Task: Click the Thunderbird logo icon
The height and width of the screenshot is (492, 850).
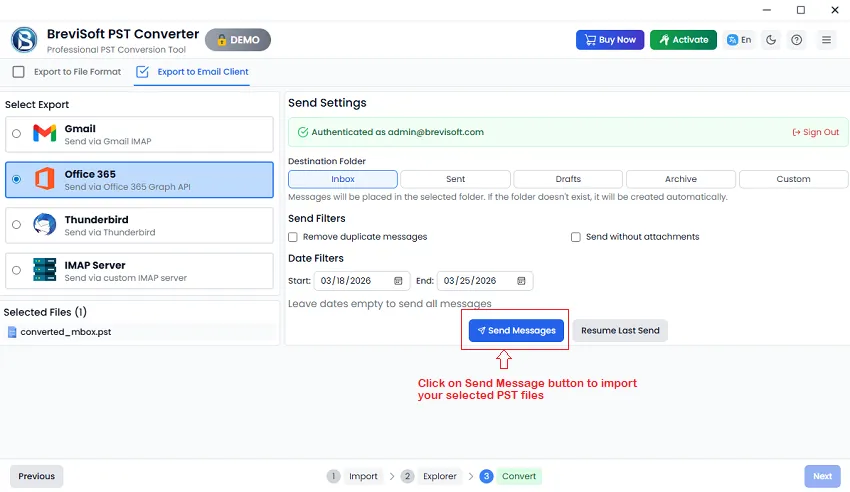Action: [44, 224]
